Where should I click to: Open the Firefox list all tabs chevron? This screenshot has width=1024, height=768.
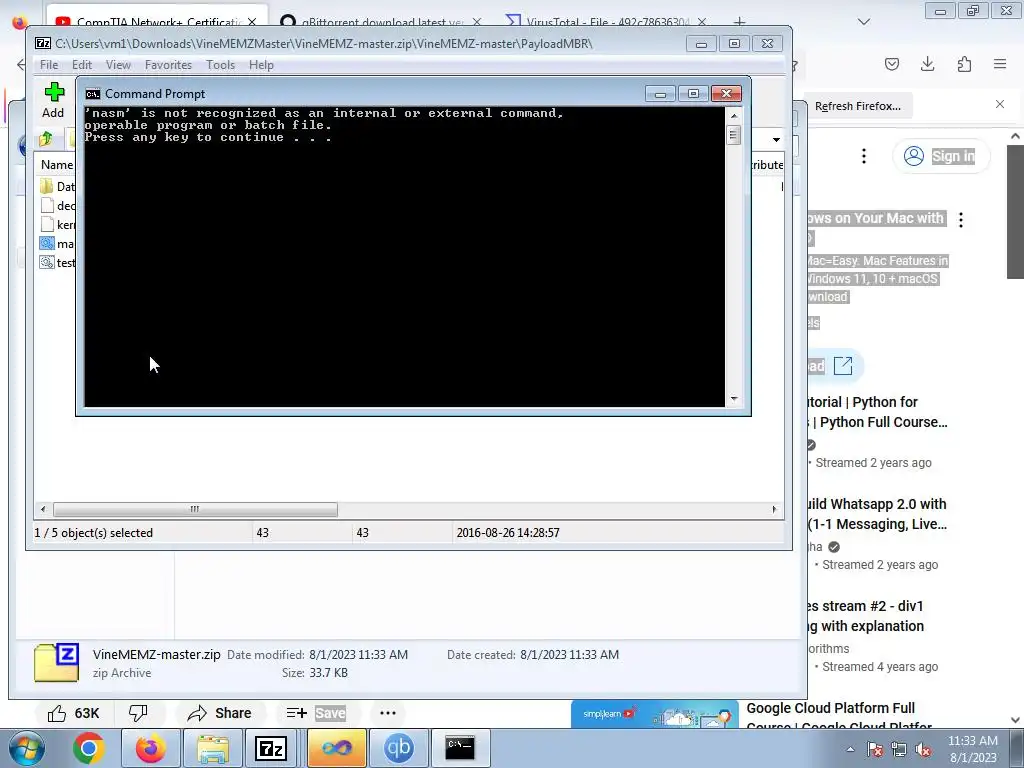tap(863, 22)
